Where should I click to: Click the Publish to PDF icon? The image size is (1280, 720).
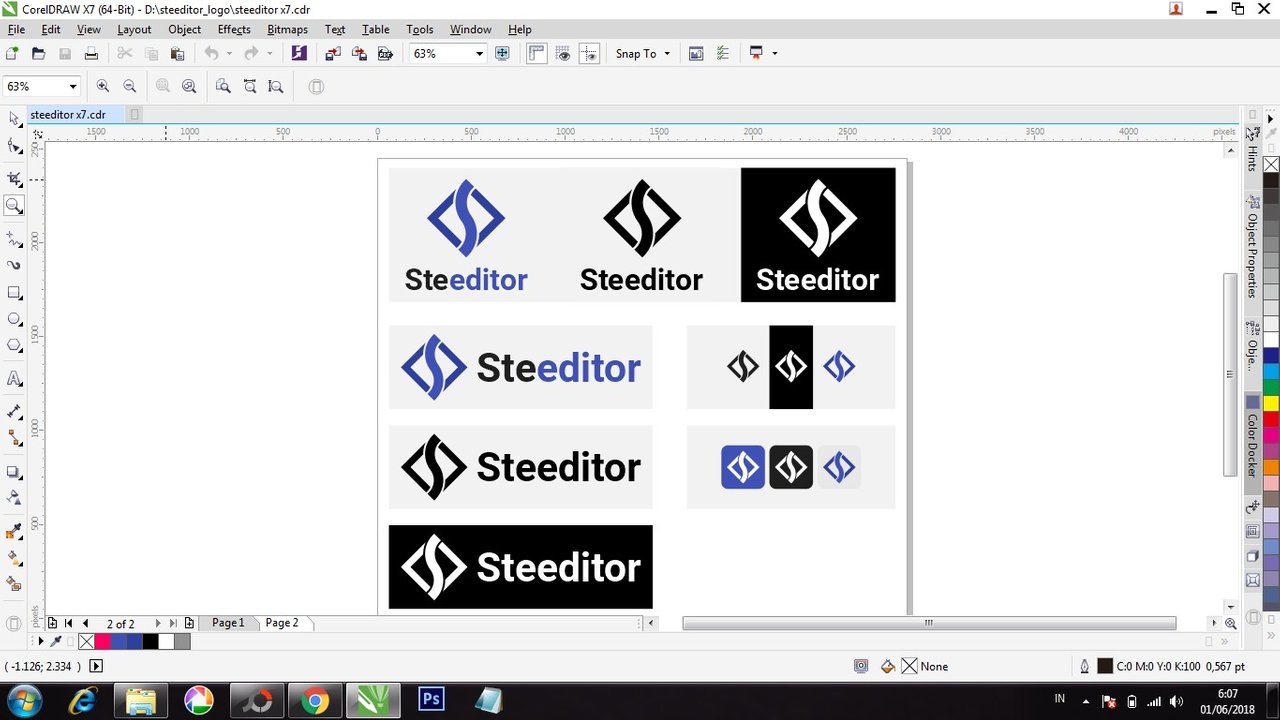click(385, 53)
